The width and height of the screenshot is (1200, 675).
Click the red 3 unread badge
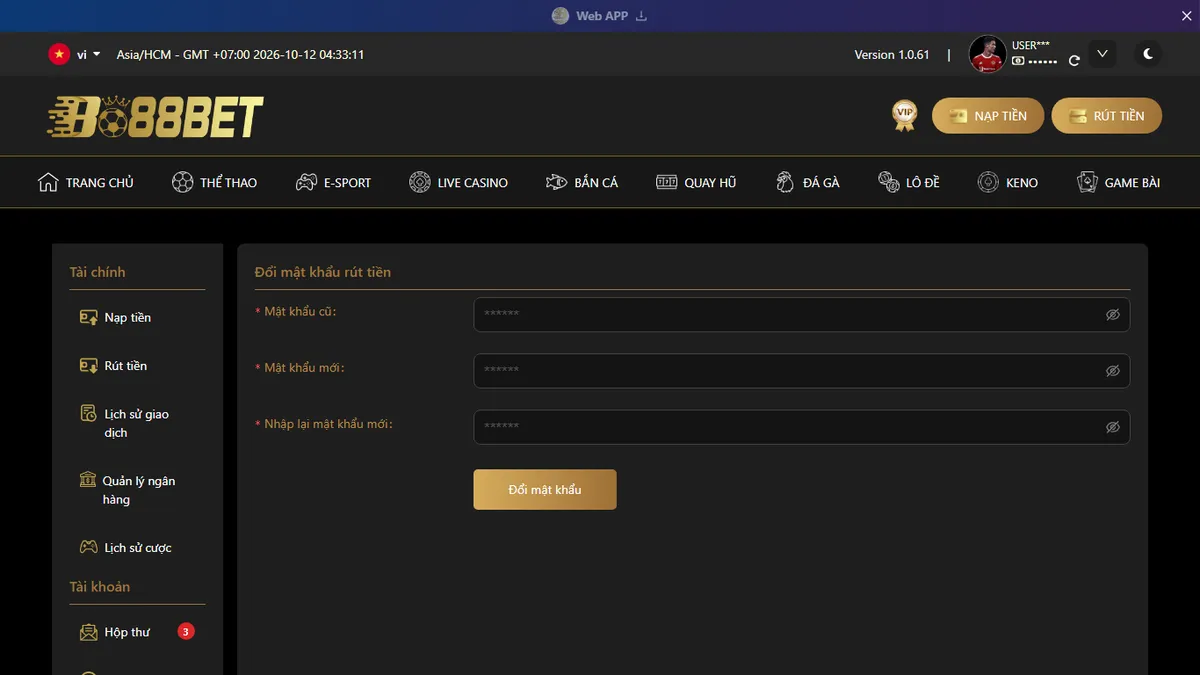point(186,632)
